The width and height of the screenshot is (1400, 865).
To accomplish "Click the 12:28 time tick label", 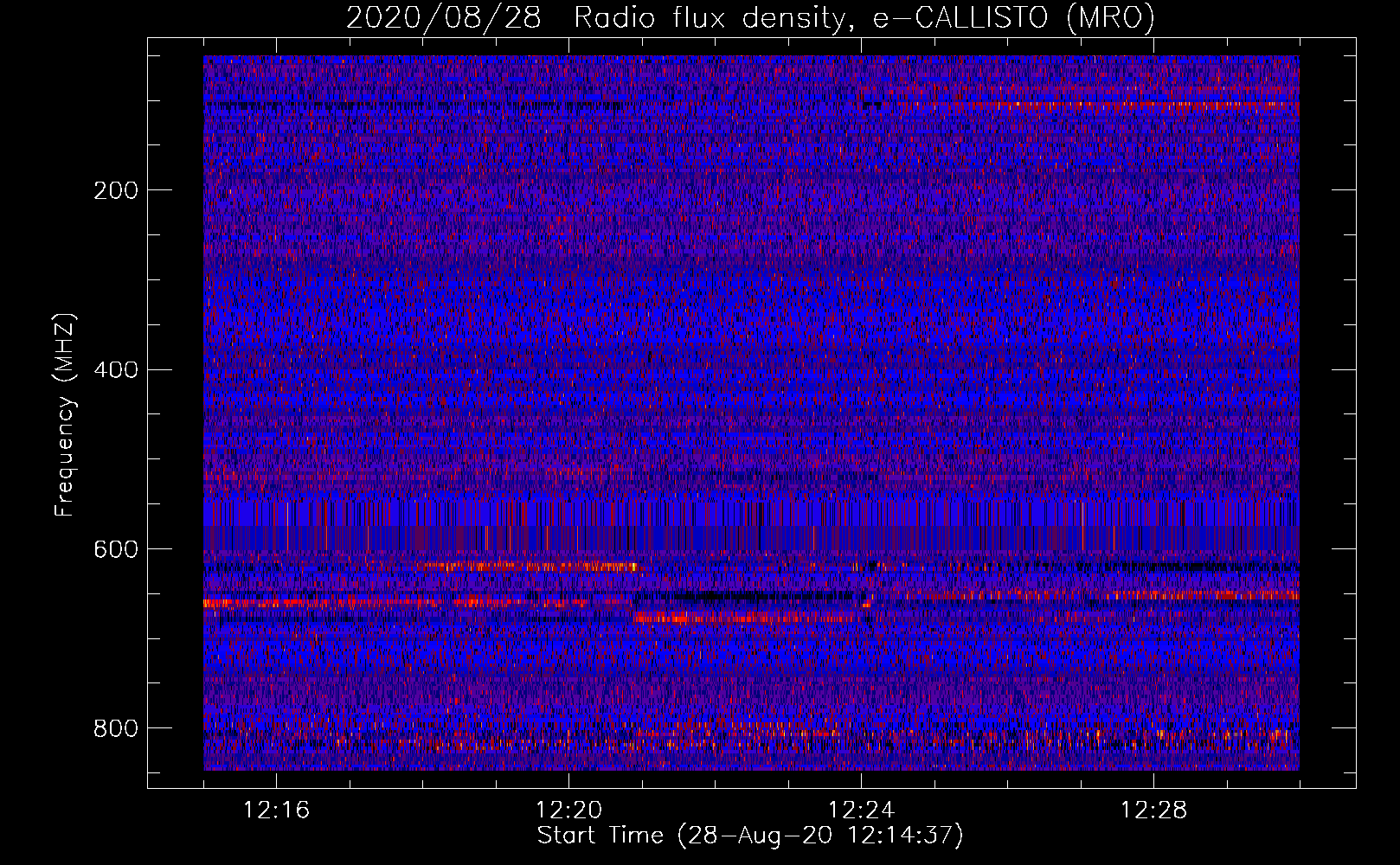I will pos(1154,810).
